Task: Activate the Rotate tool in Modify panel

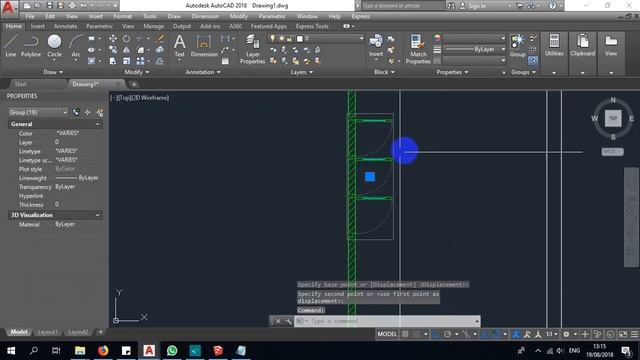Action: pyautogui.click(x=127, y=38)
